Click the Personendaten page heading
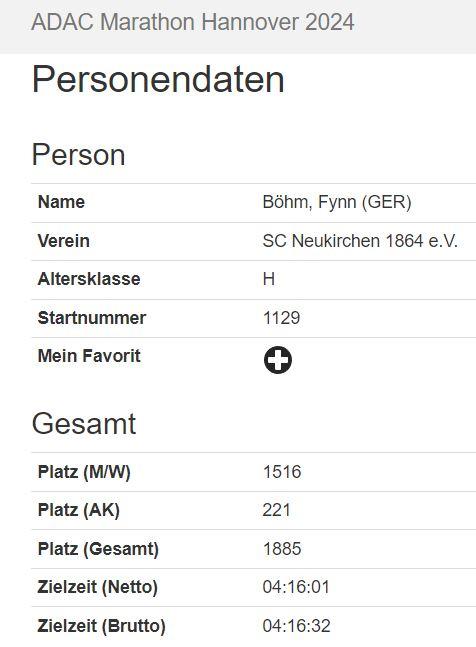The height and width of the screenshot is (647, 476). pos(158,79)
